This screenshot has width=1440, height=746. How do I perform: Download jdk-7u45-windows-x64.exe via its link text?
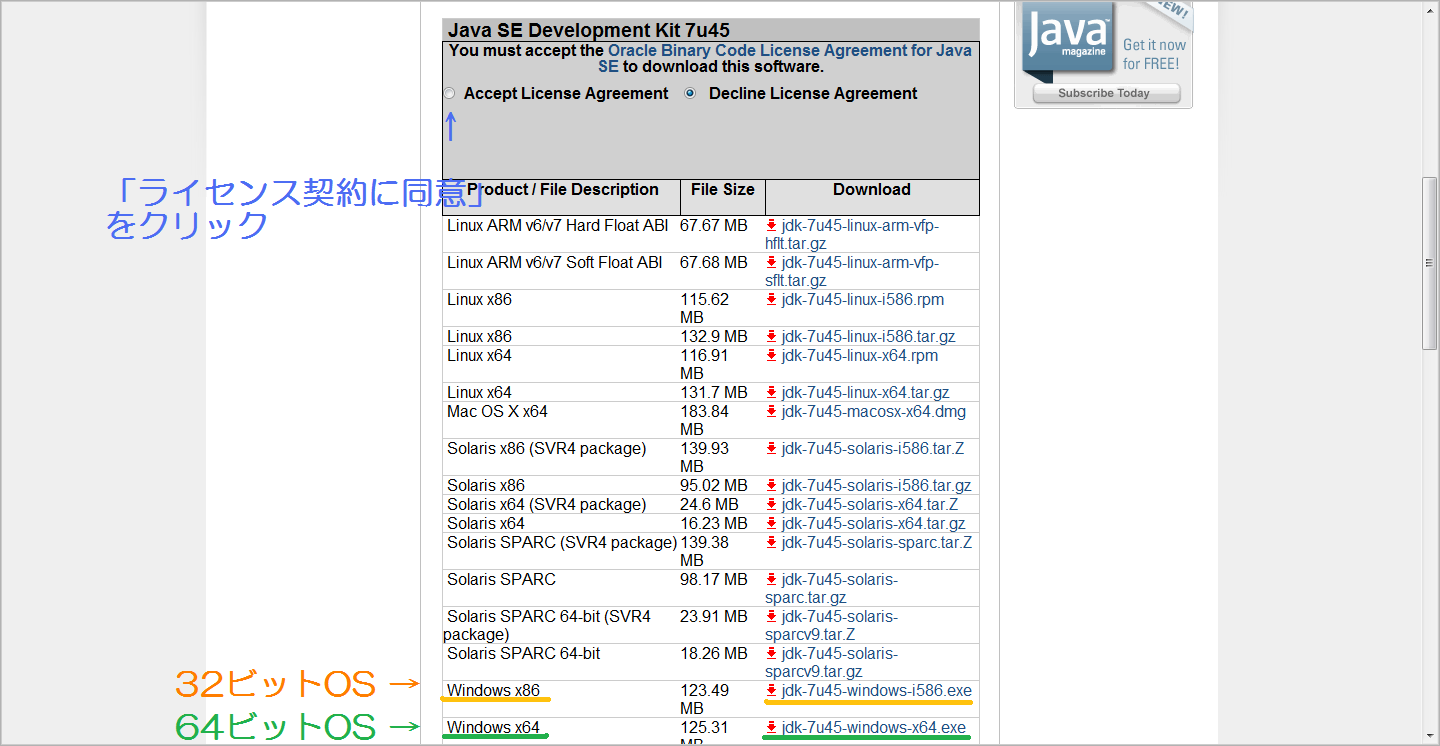pyautogui.click(x=874, y=728)
